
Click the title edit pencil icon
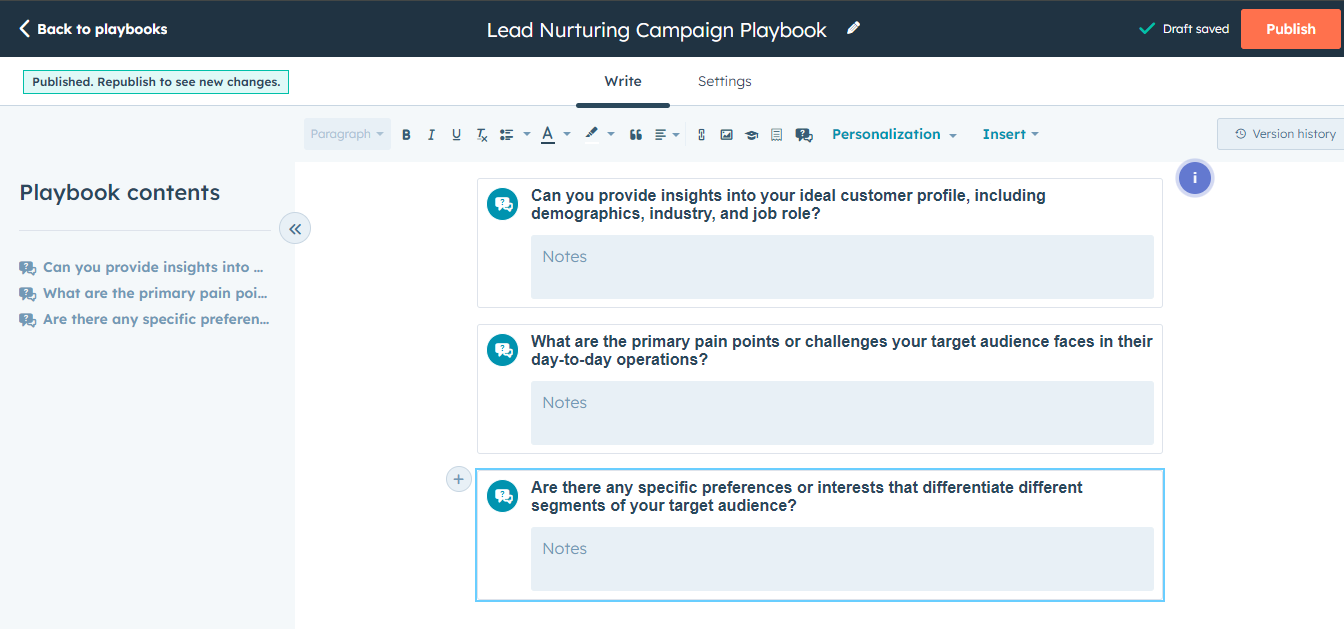[x=853, y=28]
